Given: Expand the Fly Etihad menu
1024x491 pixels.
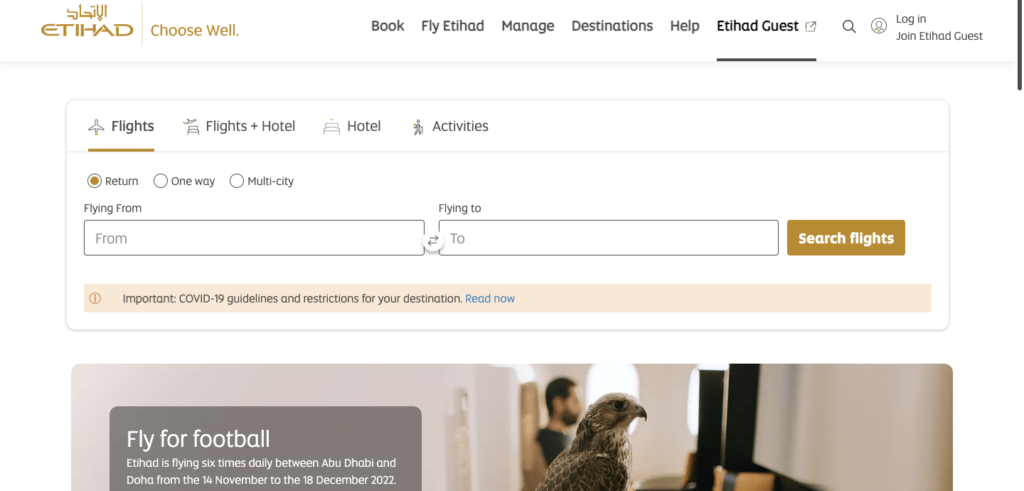Looking at the screenshot, I should click(x=452, y=26).
